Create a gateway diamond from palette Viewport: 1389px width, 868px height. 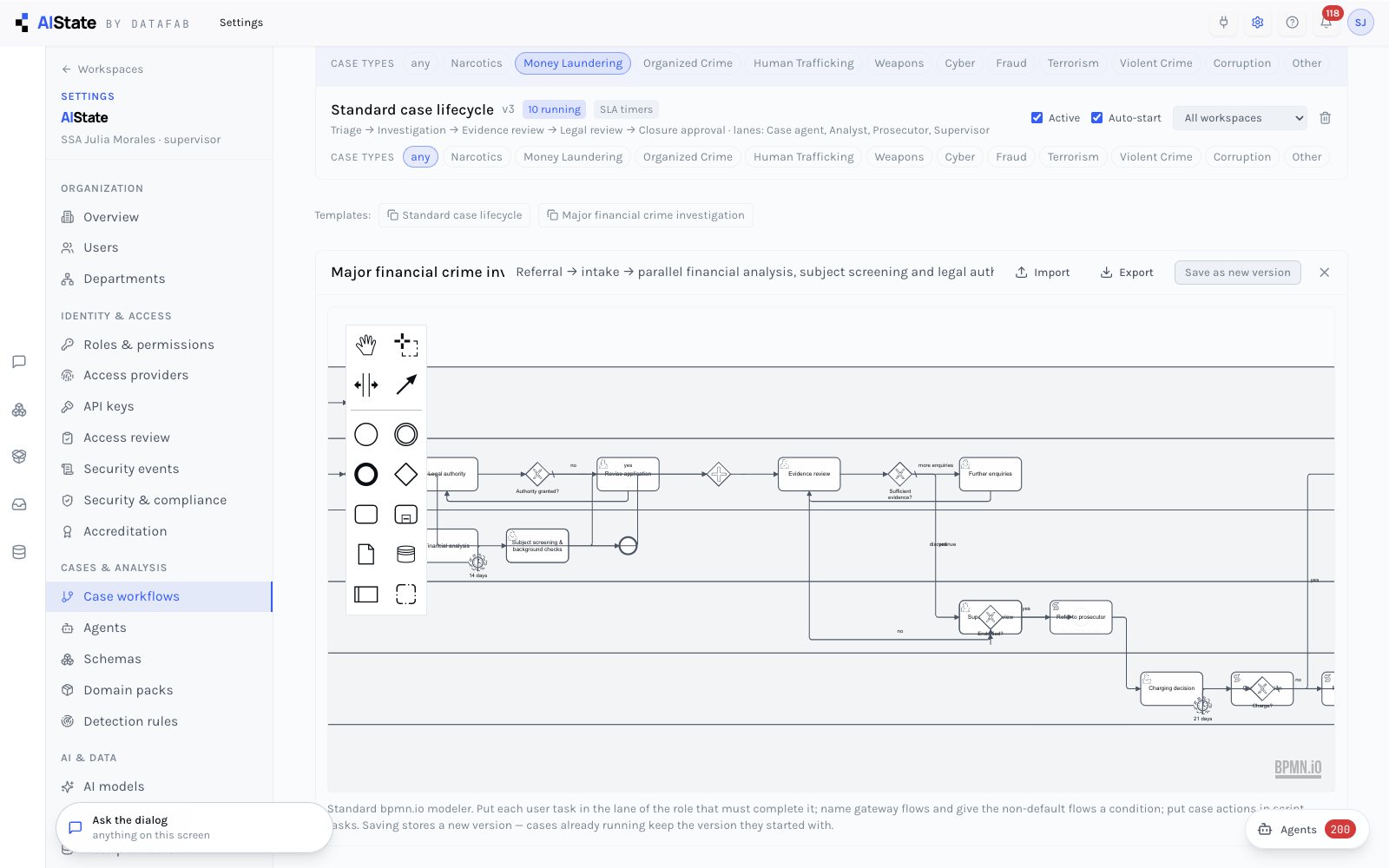pos(406,474)
